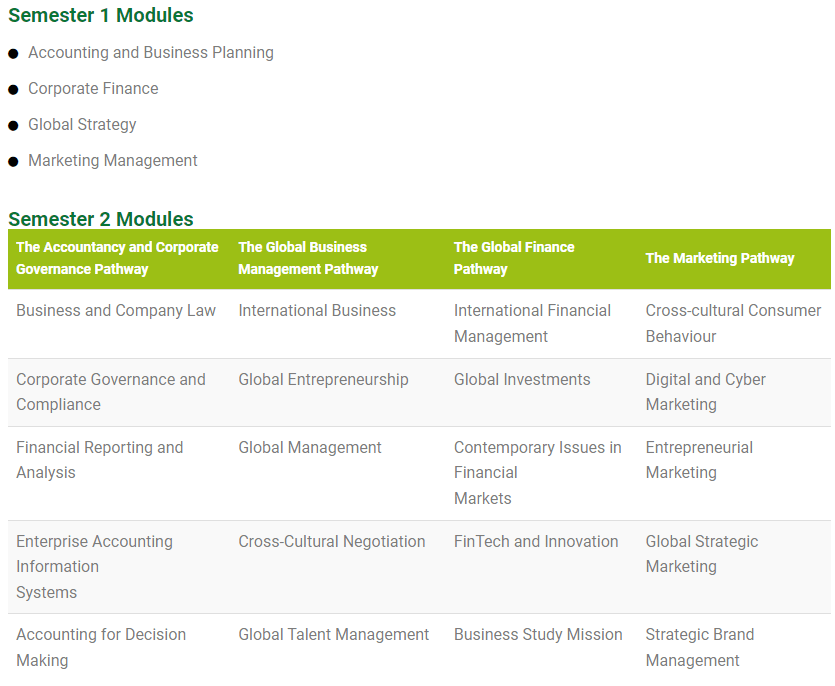Click the International Financial Management module

pyautogui.click(x=532, y=323)
